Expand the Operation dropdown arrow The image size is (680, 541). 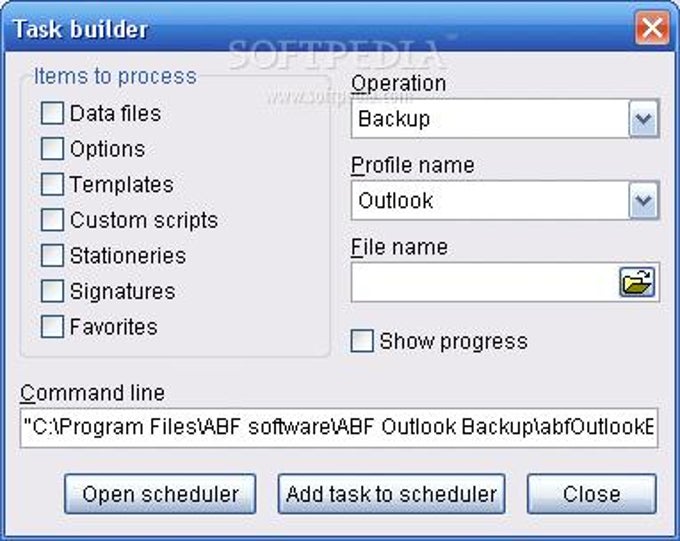click(x=643, y=120)
